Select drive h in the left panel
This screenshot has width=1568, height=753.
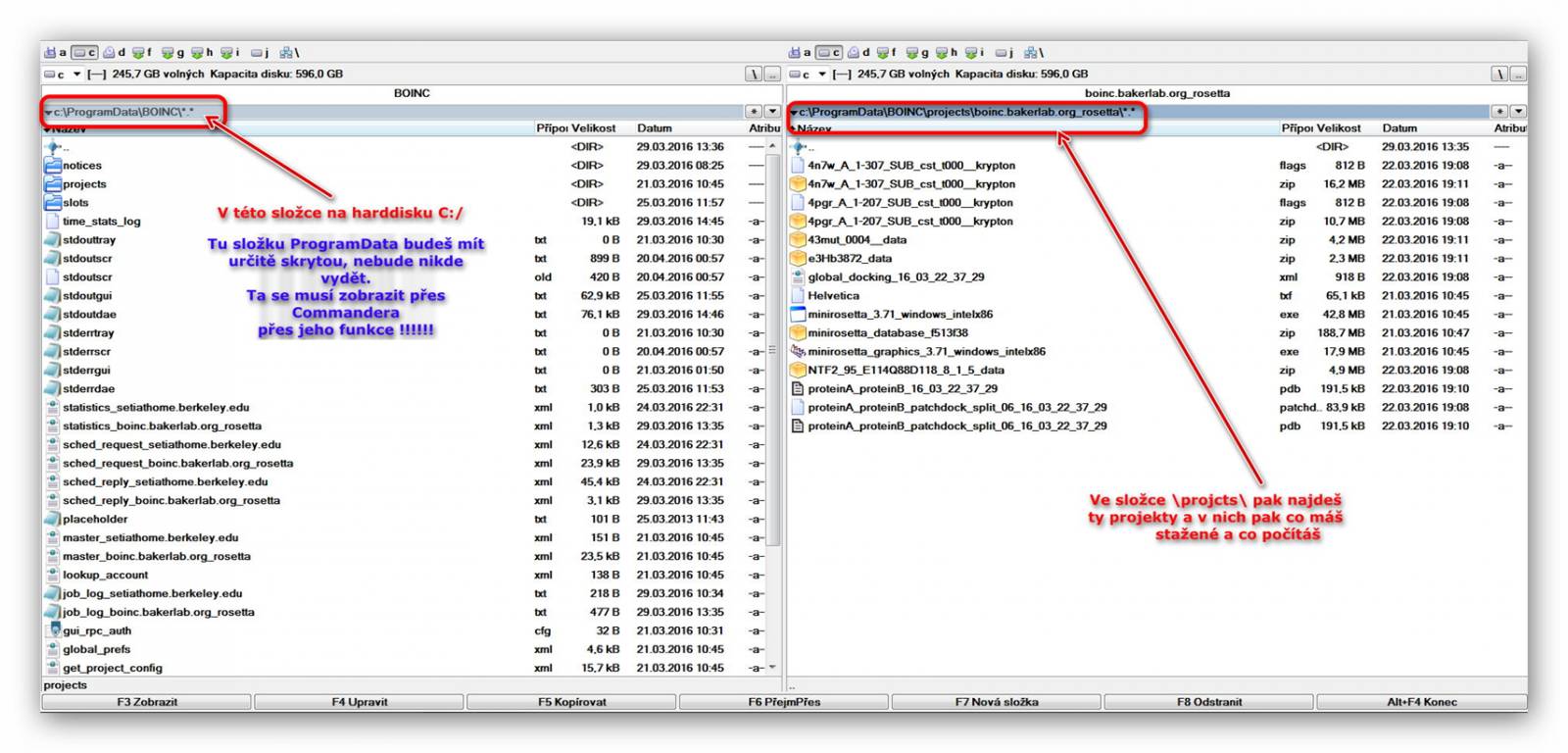(x=203, y=53)
